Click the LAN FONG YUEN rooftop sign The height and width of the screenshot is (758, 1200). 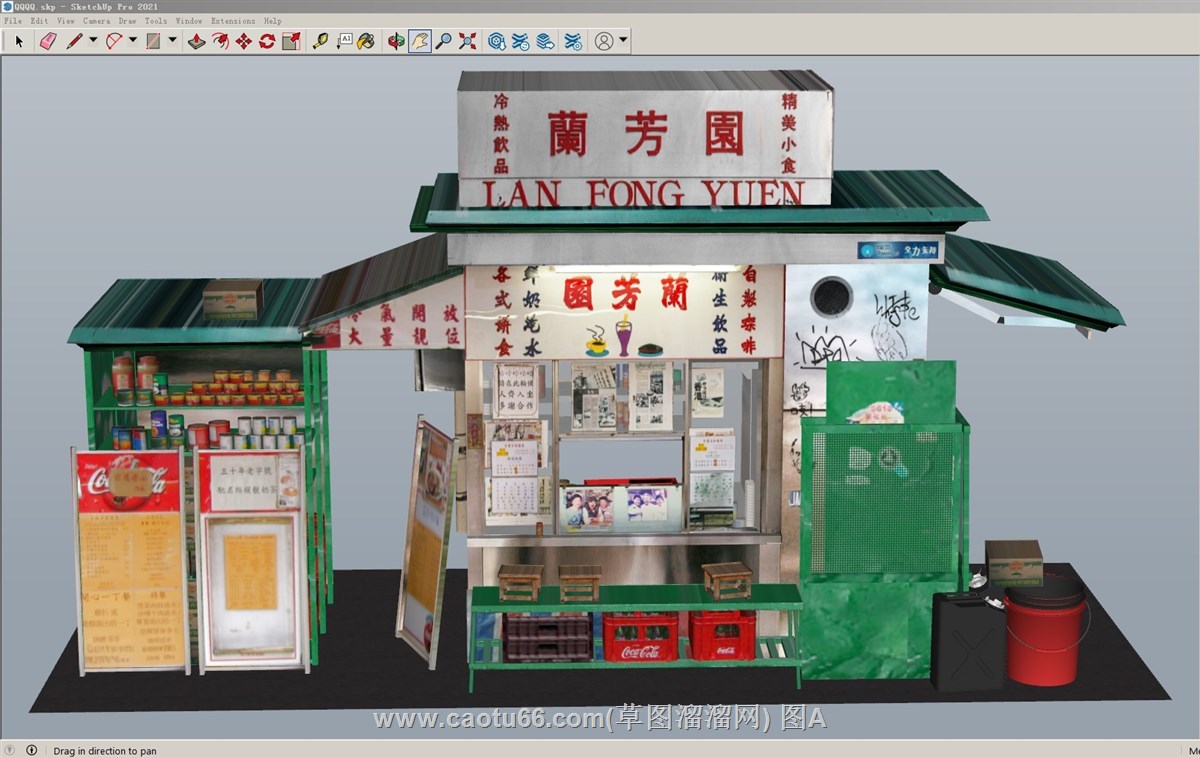(645, 138)
